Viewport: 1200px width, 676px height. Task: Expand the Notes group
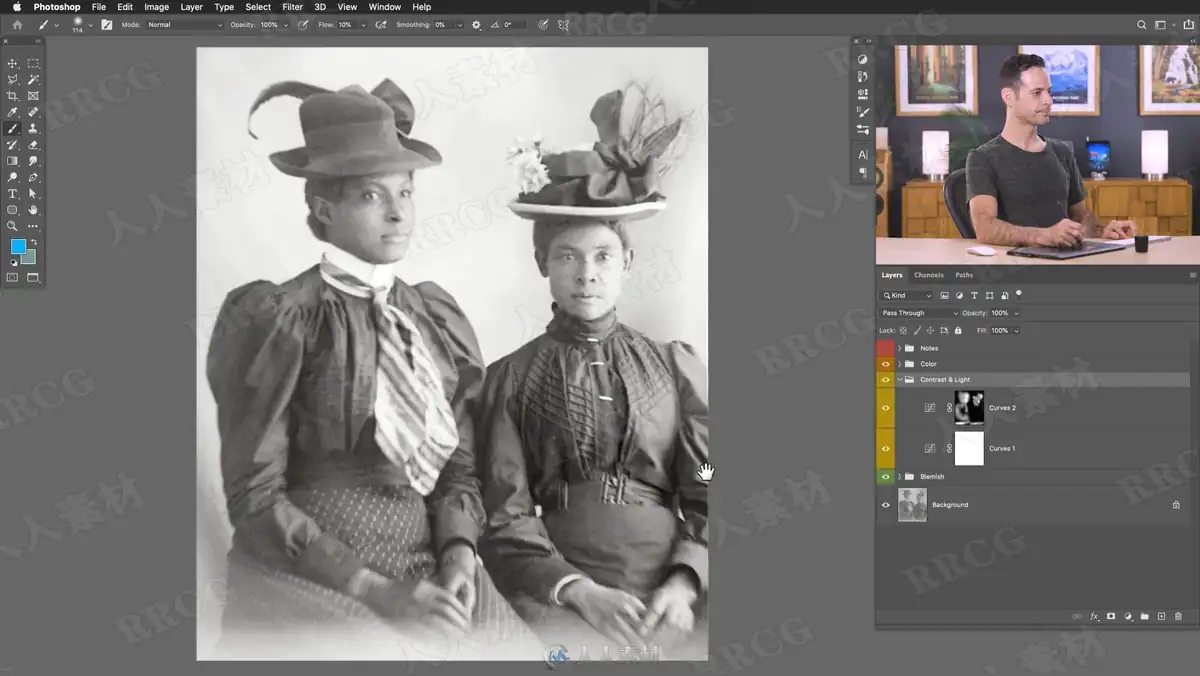pos(900,348)
